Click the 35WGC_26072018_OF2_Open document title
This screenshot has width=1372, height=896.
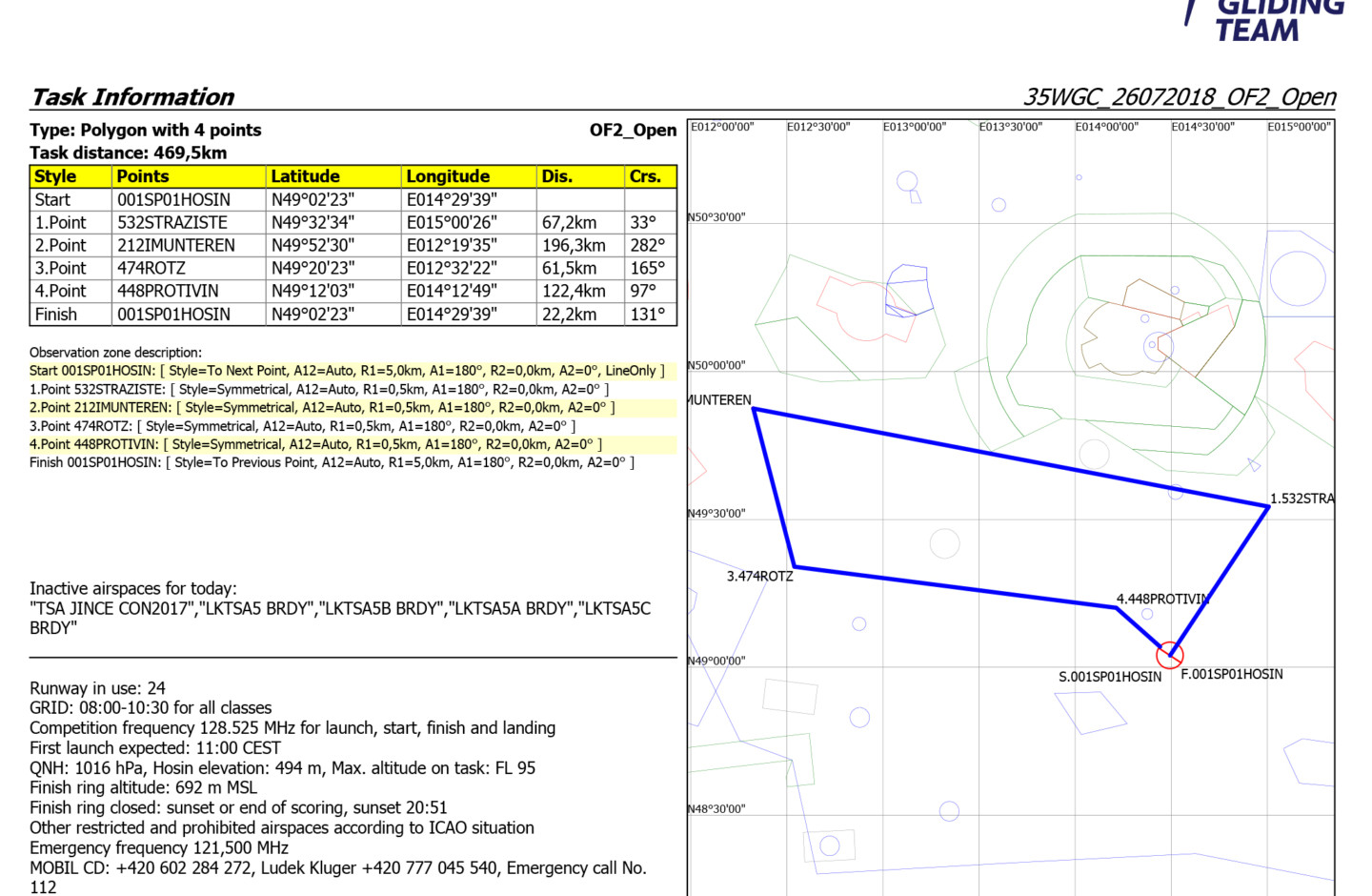pos(1180,97)
